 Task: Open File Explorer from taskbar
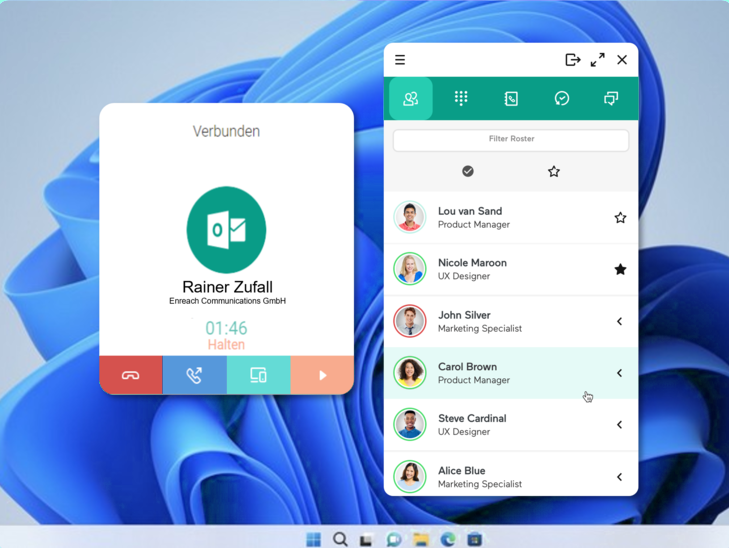click(421, 539)
